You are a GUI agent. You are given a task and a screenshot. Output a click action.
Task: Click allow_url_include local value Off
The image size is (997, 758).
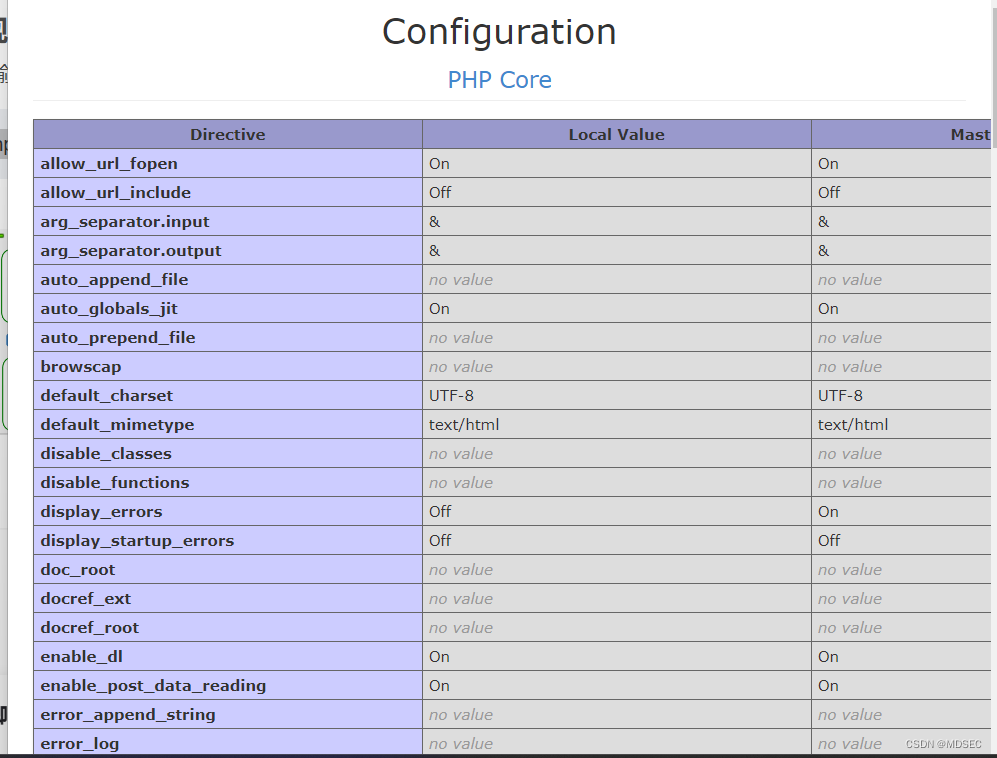pos(440,193)
